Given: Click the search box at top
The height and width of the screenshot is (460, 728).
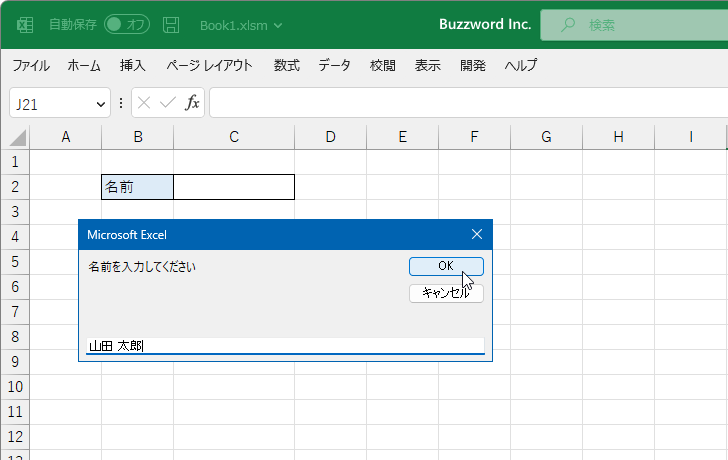Looking at the screenshot, I should point(634,25).
